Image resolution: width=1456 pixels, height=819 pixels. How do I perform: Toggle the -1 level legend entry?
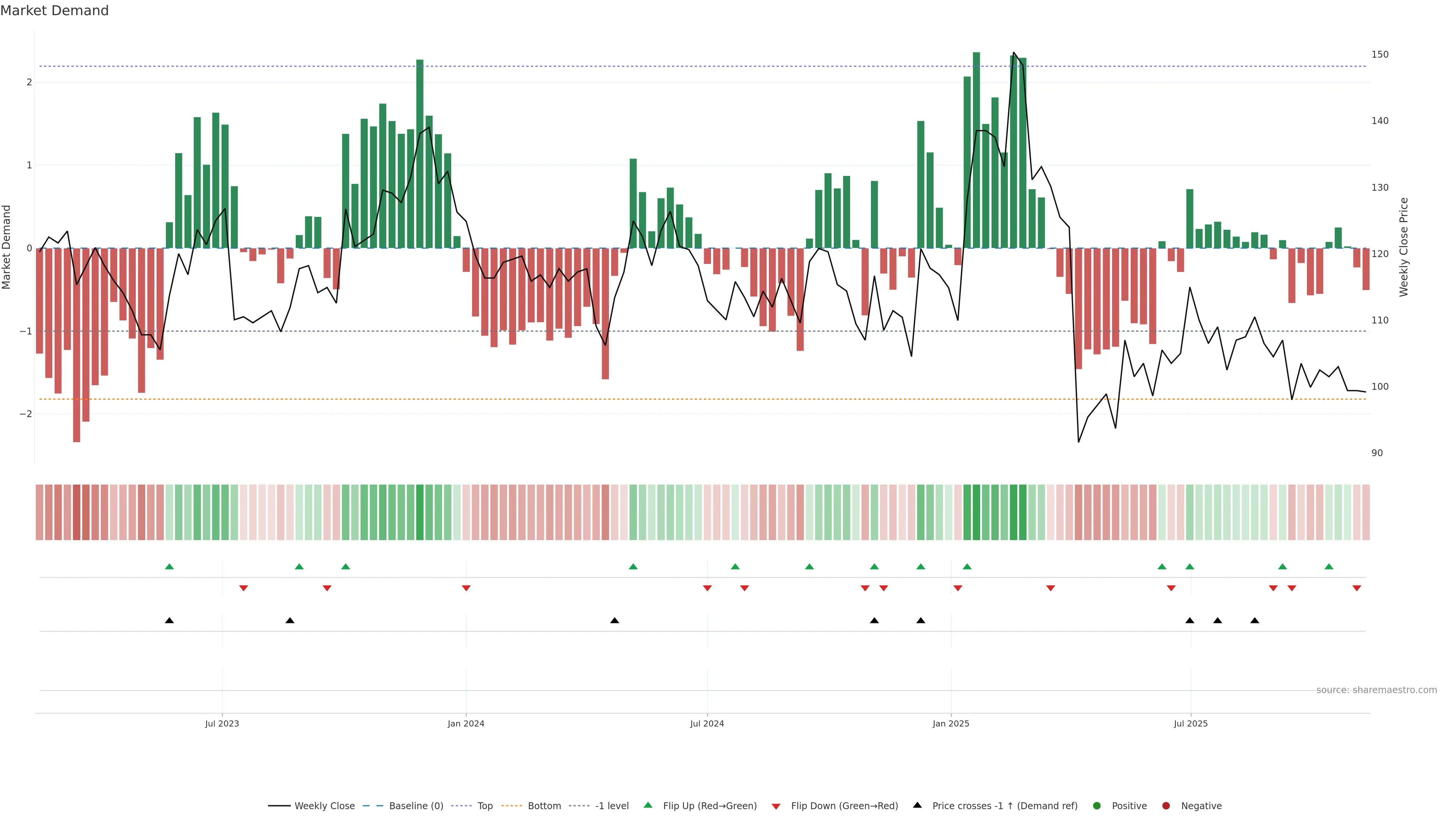pos(612,805)
